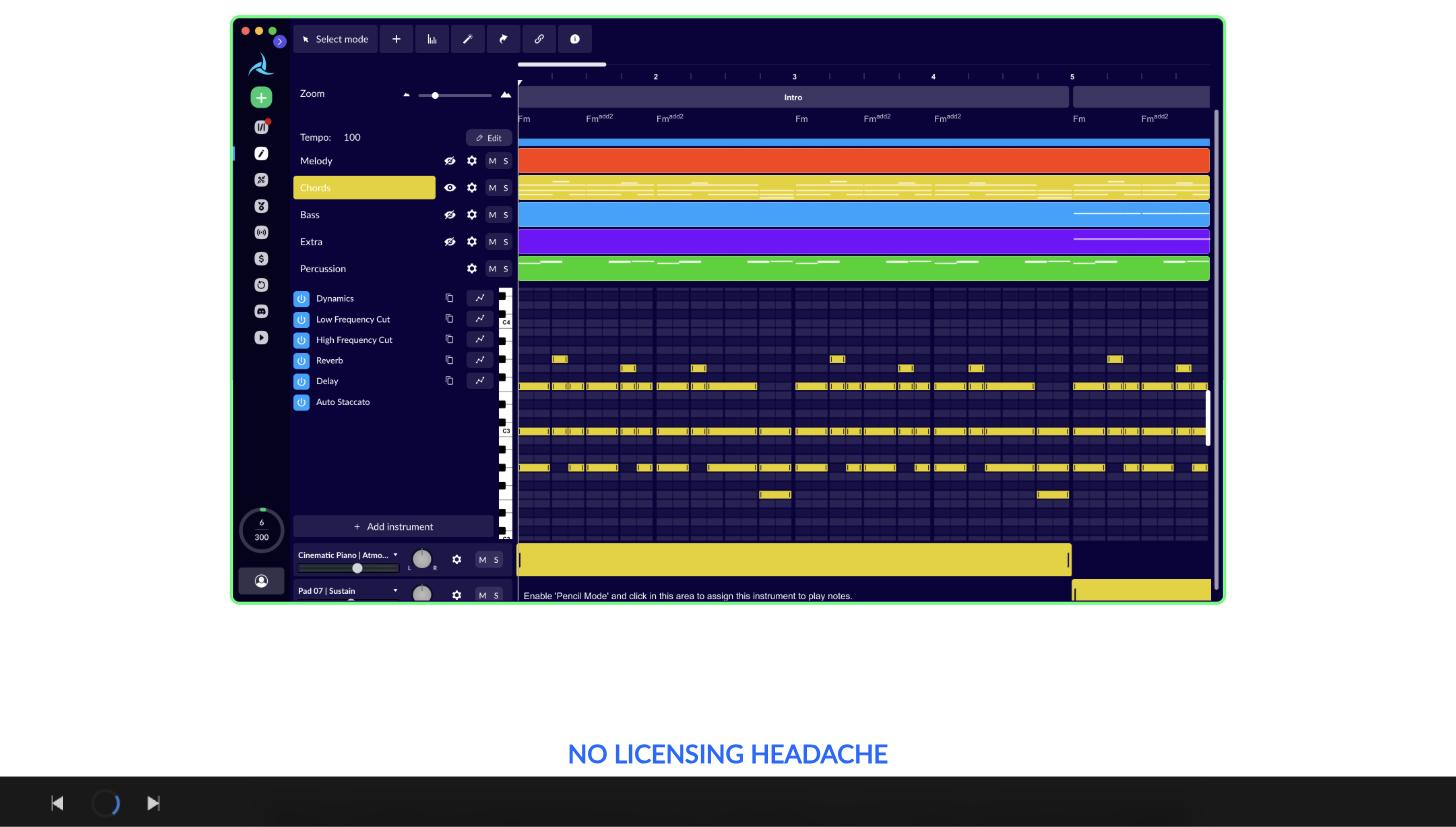This screenshot has width=1456, height=827.
Task: Toggle the Dynamics power button
Action: pos(301,299)
